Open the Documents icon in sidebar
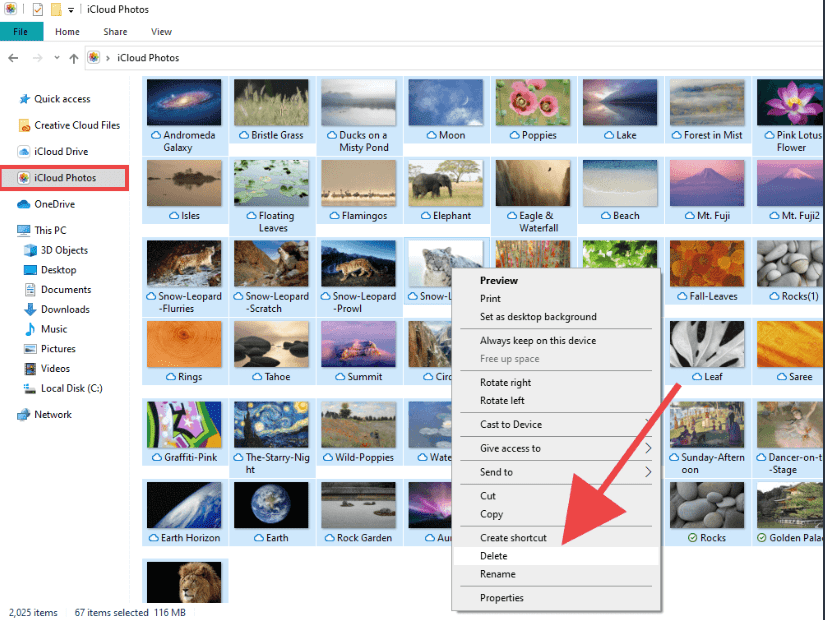This screenshot has height=620, width=825. coord(31,289)
